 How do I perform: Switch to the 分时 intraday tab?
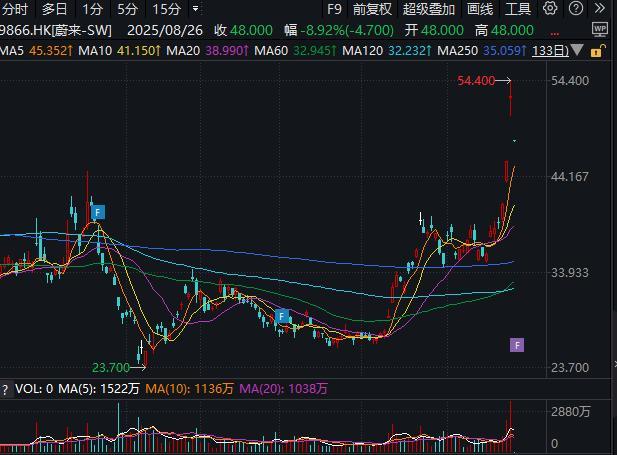pos(15,9)
